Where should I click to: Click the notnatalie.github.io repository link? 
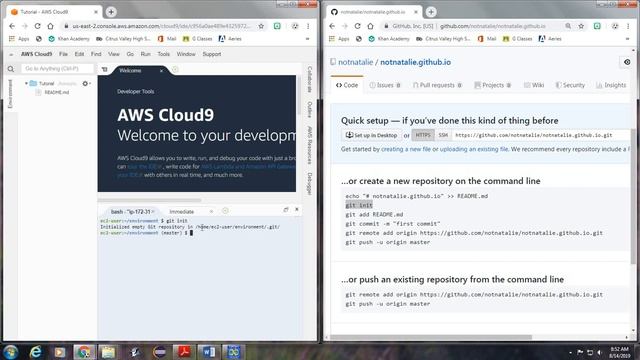click(416, 62)
